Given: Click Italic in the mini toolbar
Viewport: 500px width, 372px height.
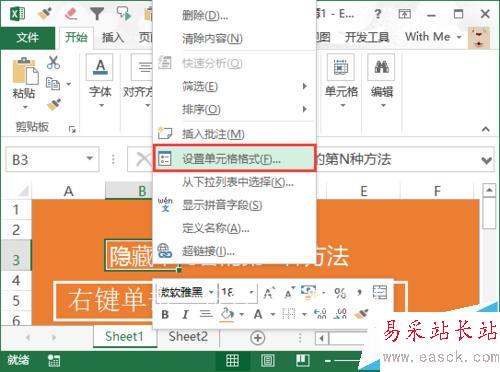Looking at the screenshot, I should (x=185, y=314).
